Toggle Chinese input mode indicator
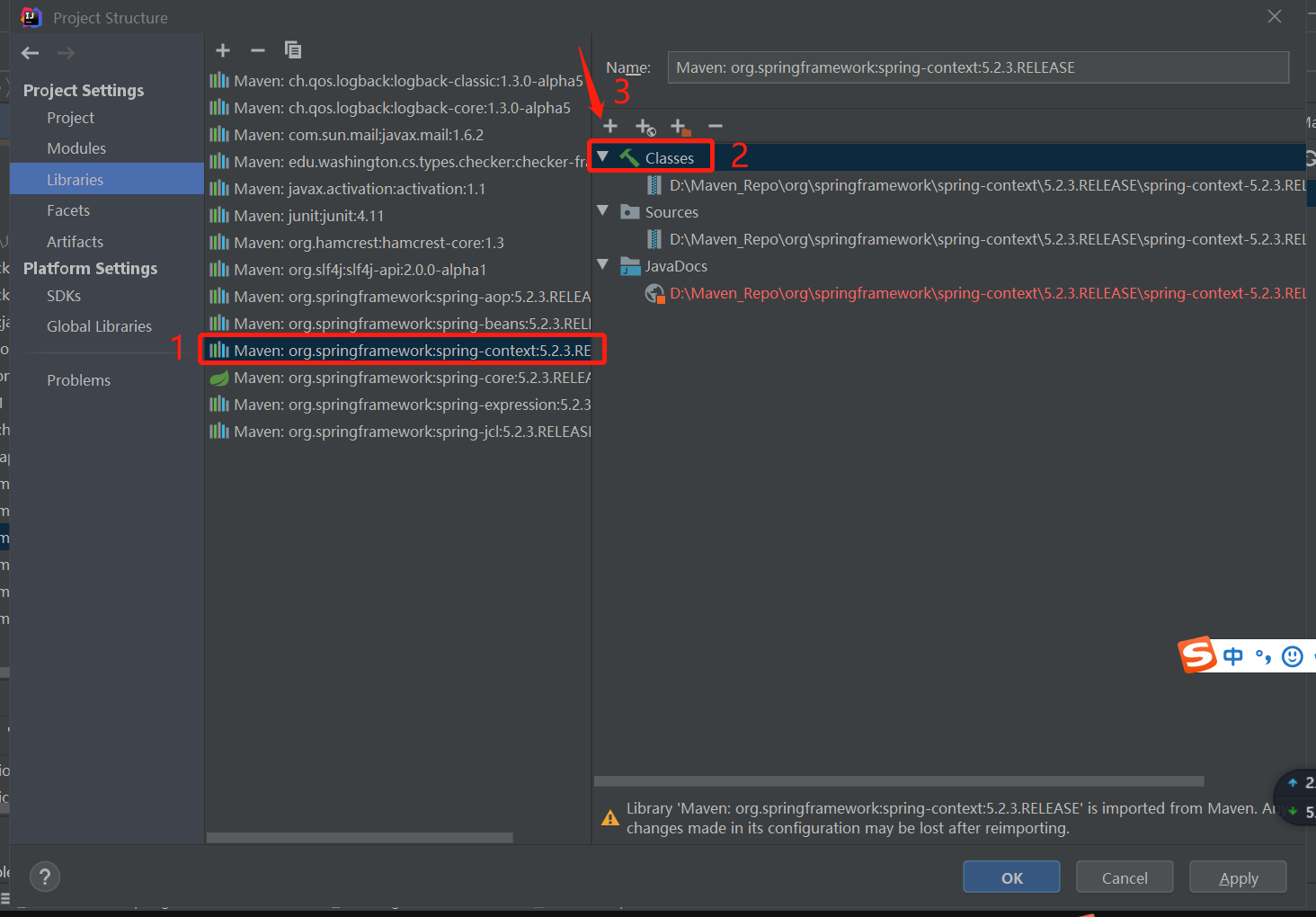 (x=1233, y=656)
